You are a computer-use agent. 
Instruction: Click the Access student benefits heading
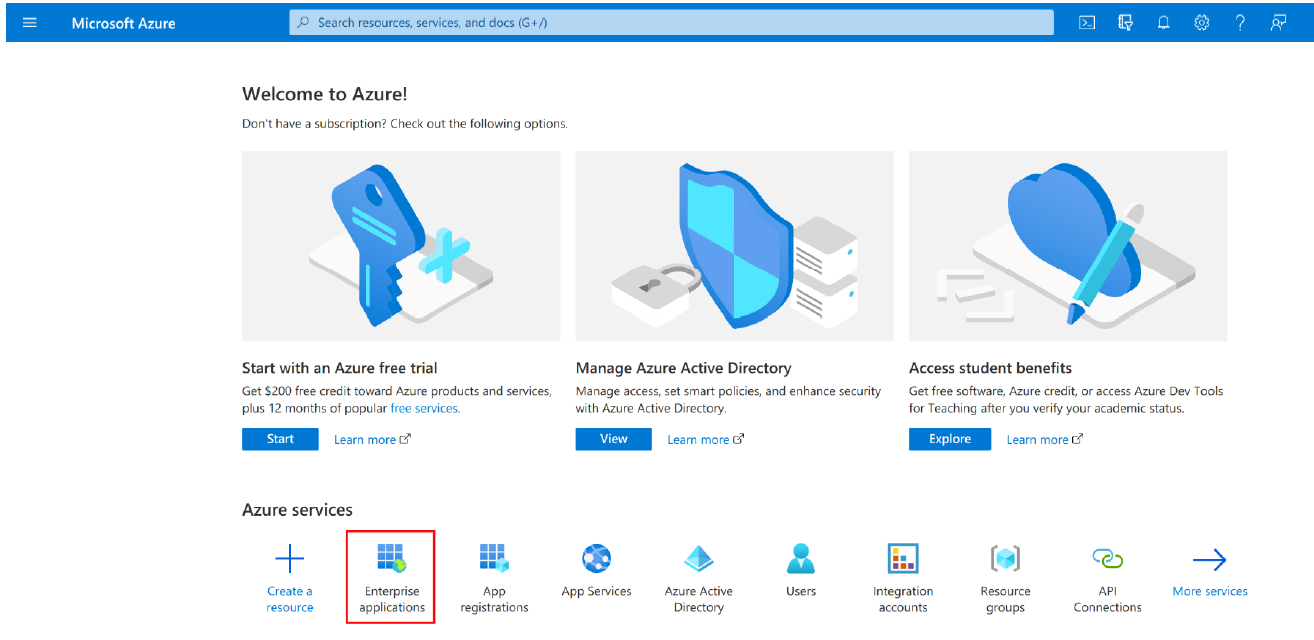tap(990, 368)
